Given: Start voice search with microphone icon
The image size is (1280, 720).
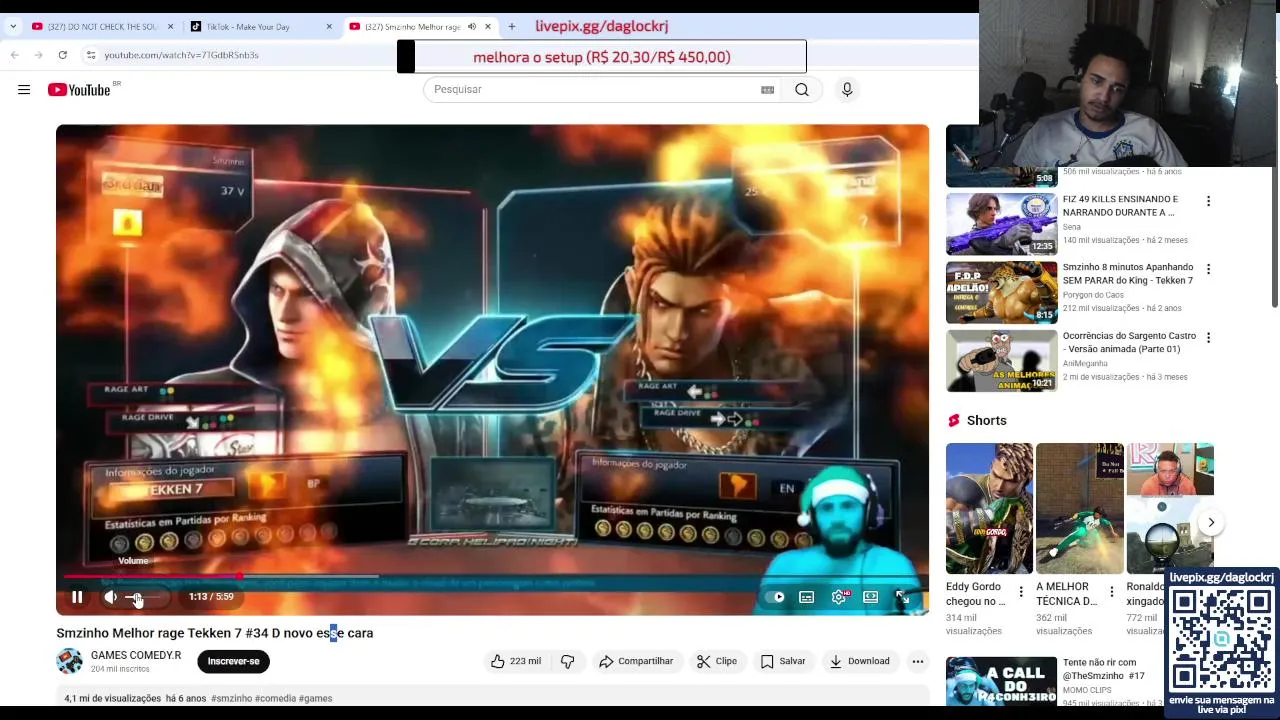Looking at the screenshot, I should click(x=847, y=90).
